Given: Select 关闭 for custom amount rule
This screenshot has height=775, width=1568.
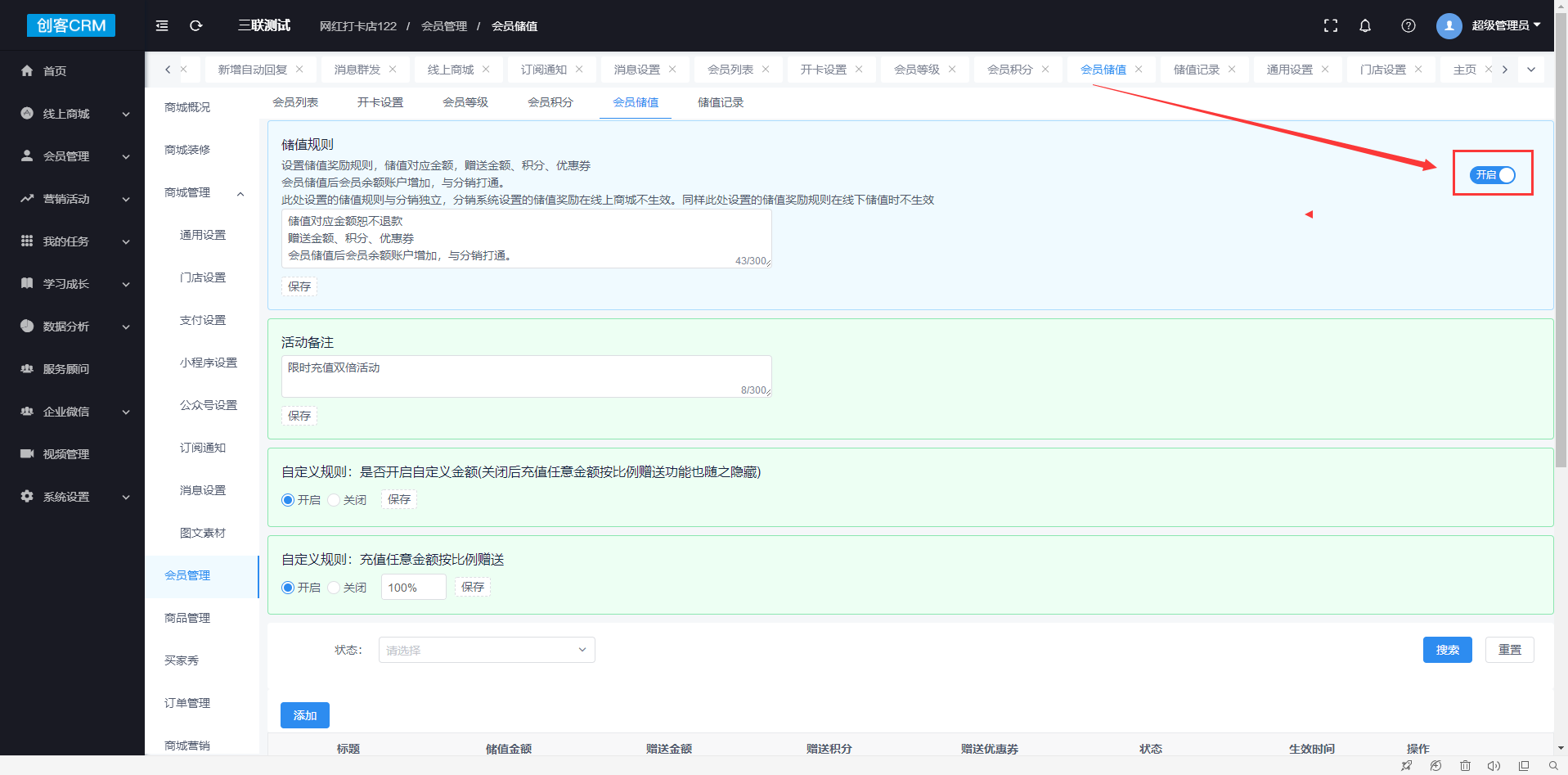Looking at the screenshot, I should pyautogui.click(x=334, y=500).
